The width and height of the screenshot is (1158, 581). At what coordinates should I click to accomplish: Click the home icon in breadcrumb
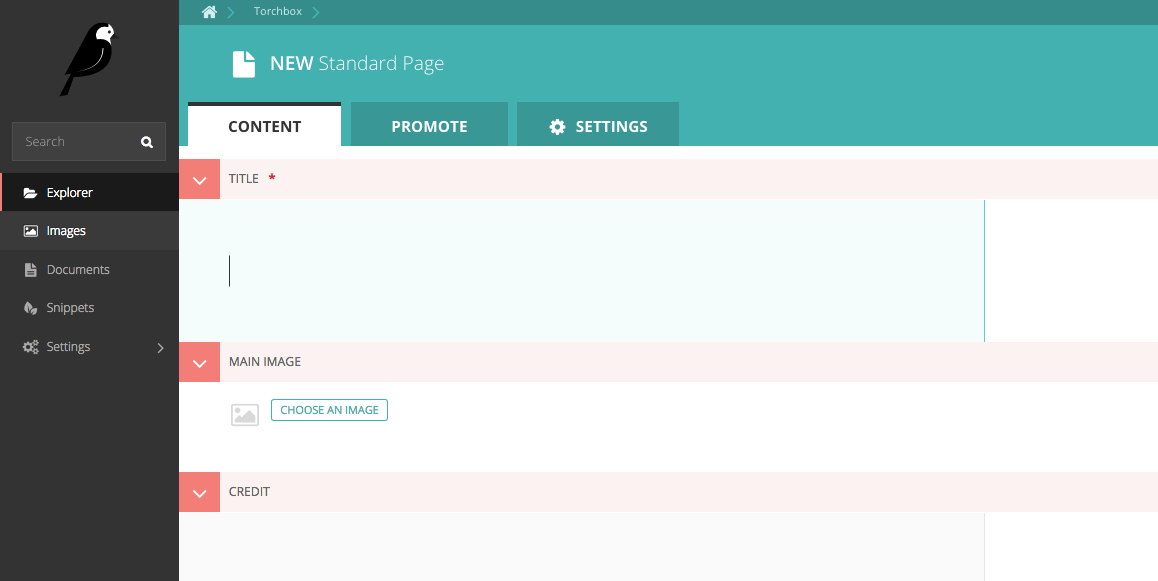tap(209, 12)
